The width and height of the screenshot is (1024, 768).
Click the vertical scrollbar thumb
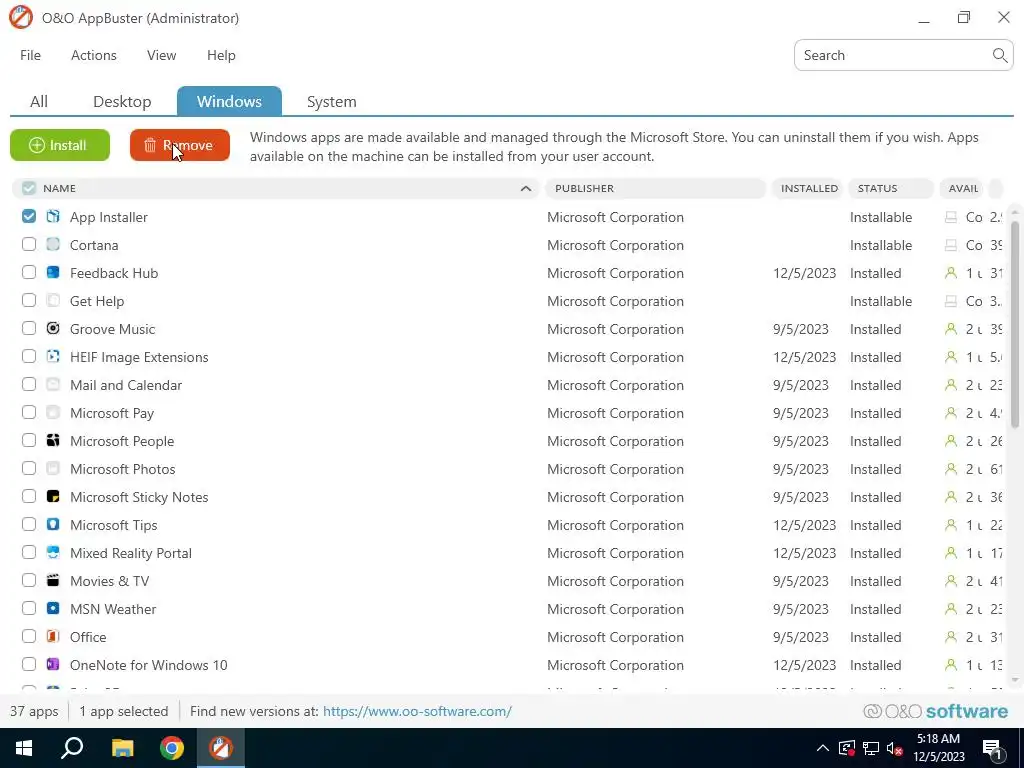(x=1015, y=325)
